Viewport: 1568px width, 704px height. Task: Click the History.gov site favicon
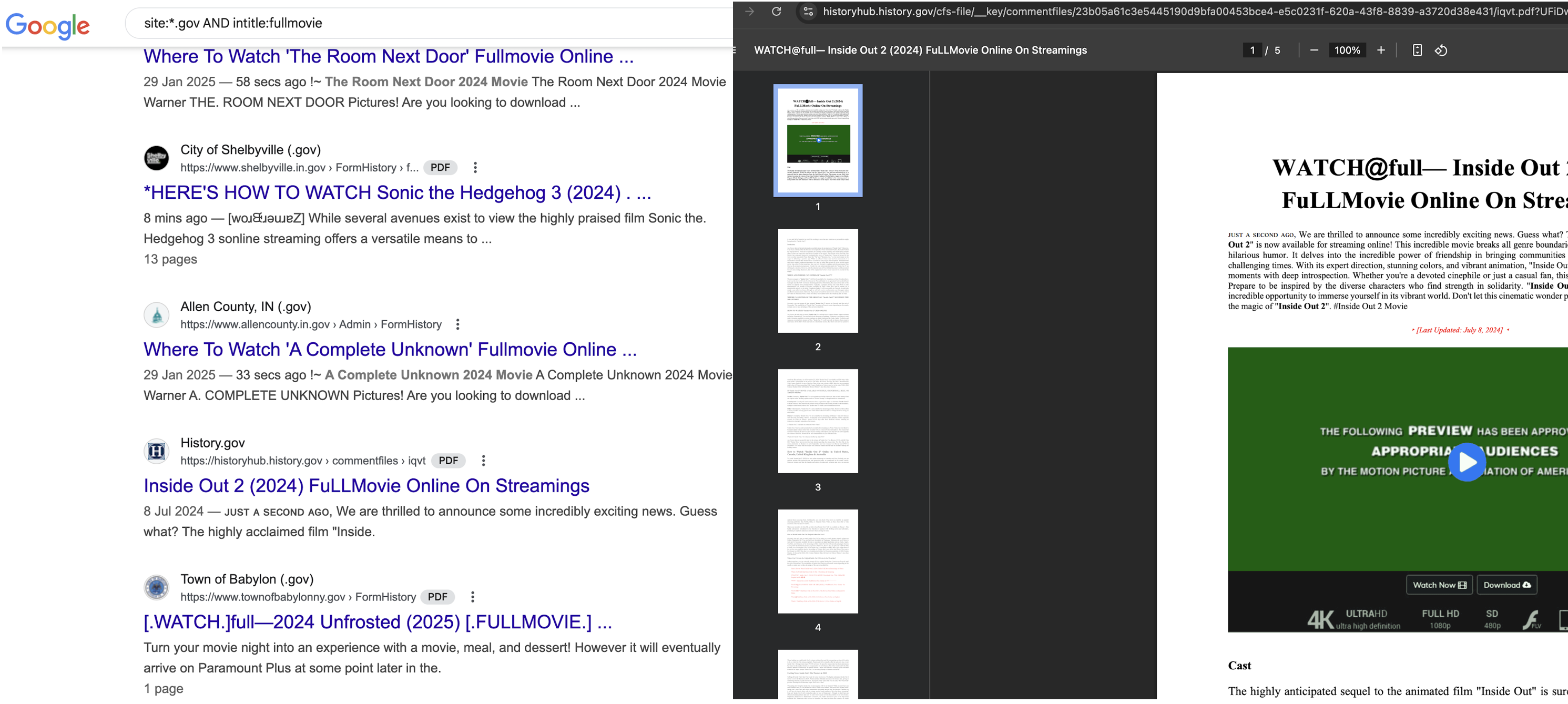click(x=157, y=452)
